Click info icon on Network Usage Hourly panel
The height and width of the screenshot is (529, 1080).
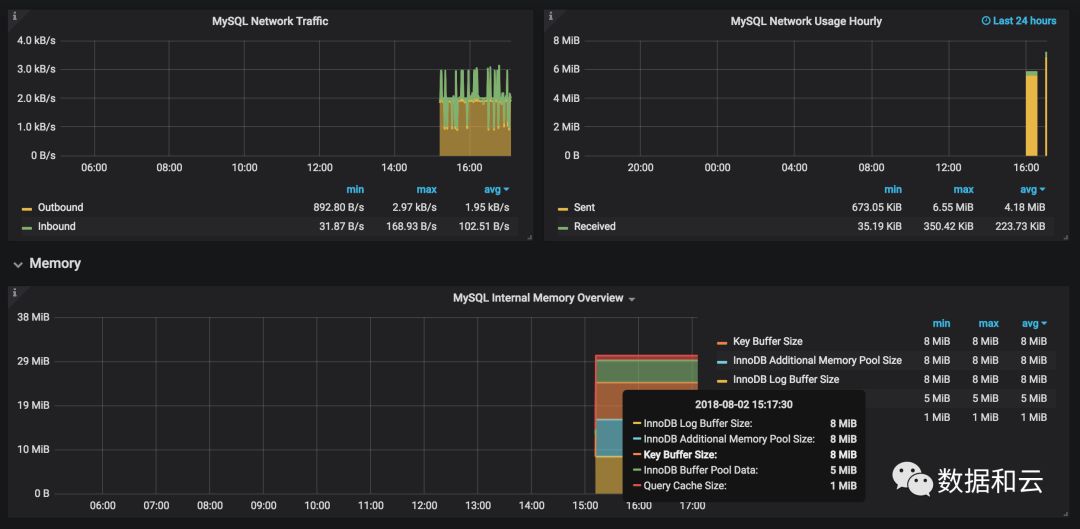coord(550,15)
